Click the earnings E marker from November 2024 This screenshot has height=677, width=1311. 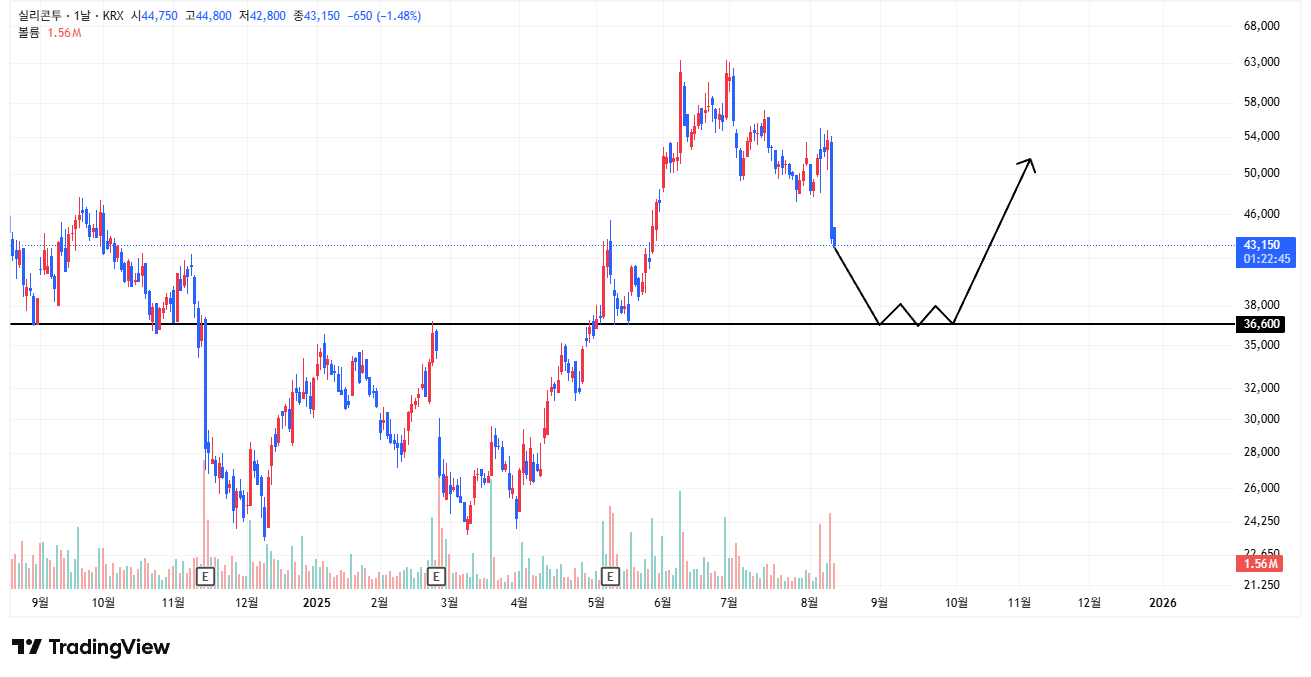(x=205, y=576)
